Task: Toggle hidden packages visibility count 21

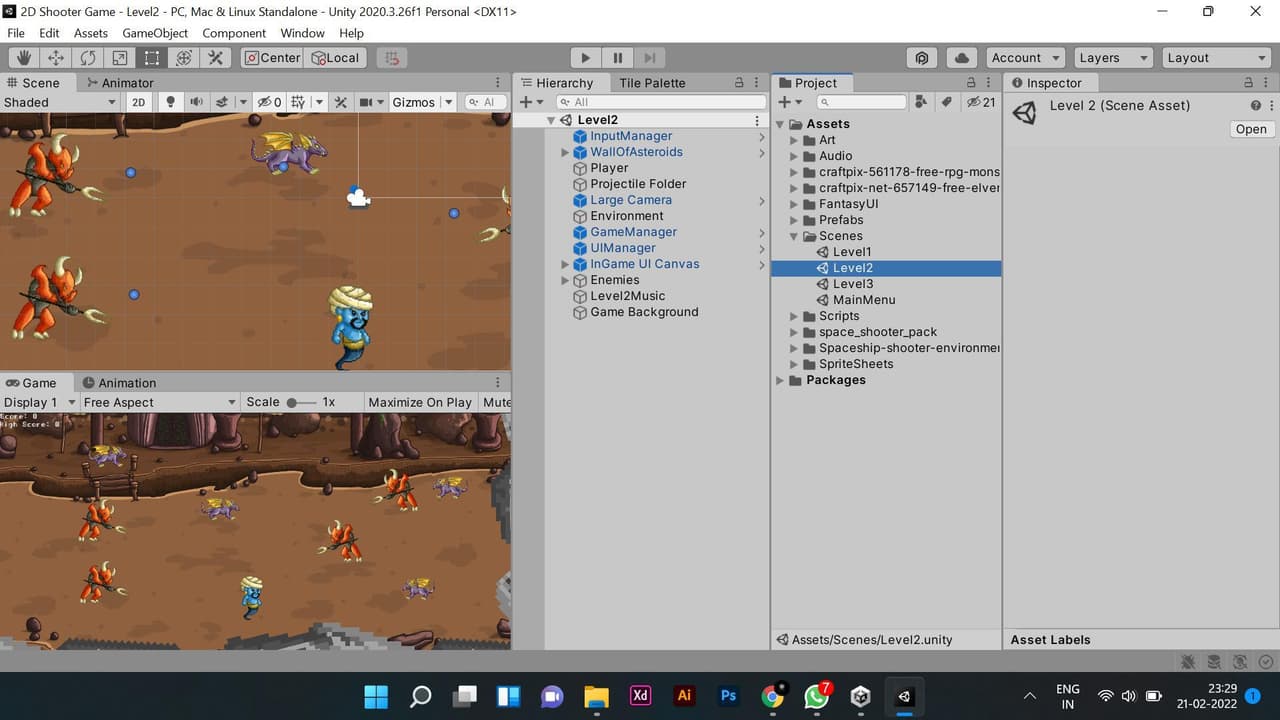Action: point(980,102)
